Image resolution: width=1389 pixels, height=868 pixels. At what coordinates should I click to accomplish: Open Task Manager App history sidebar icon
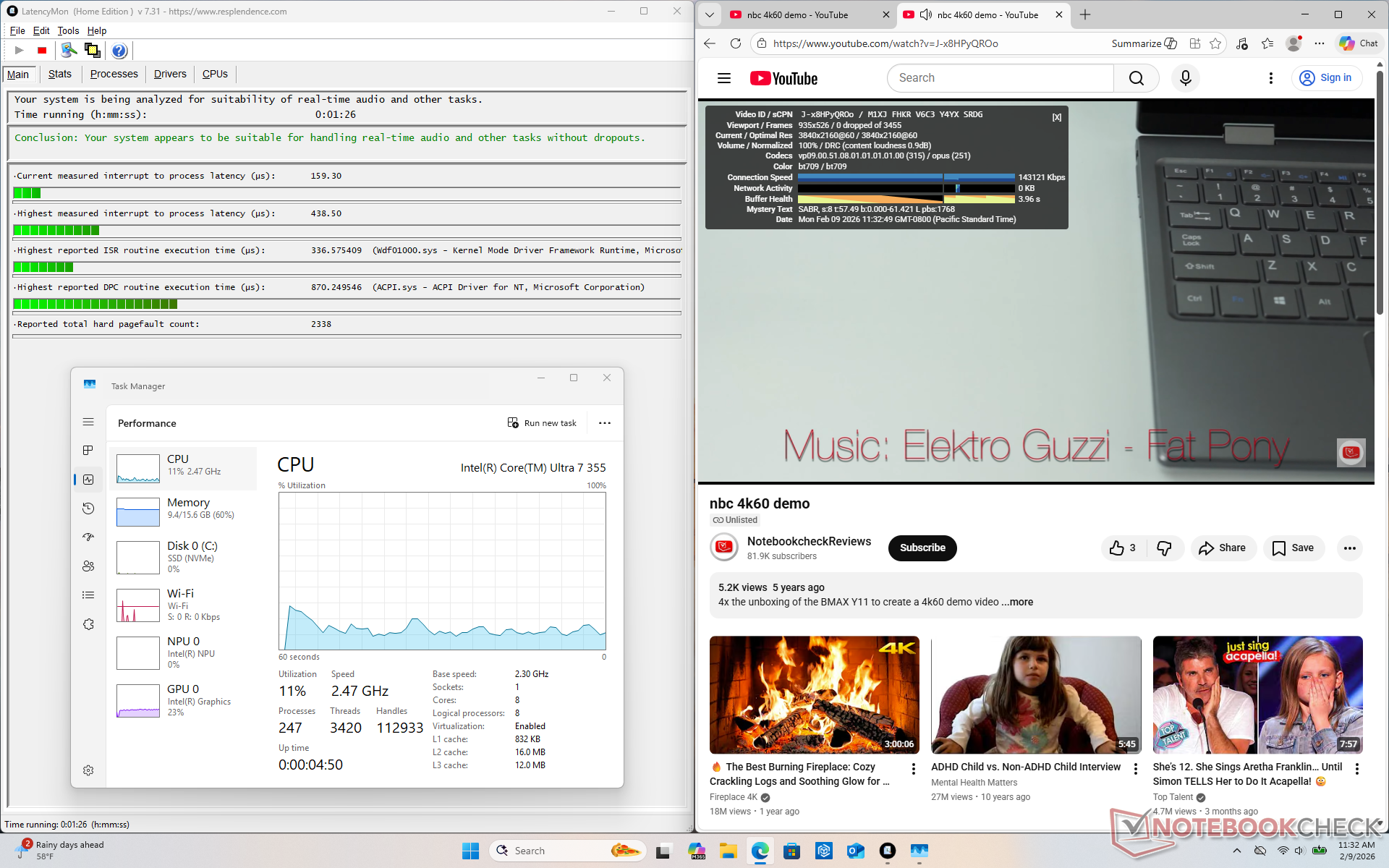pos(88,509)
